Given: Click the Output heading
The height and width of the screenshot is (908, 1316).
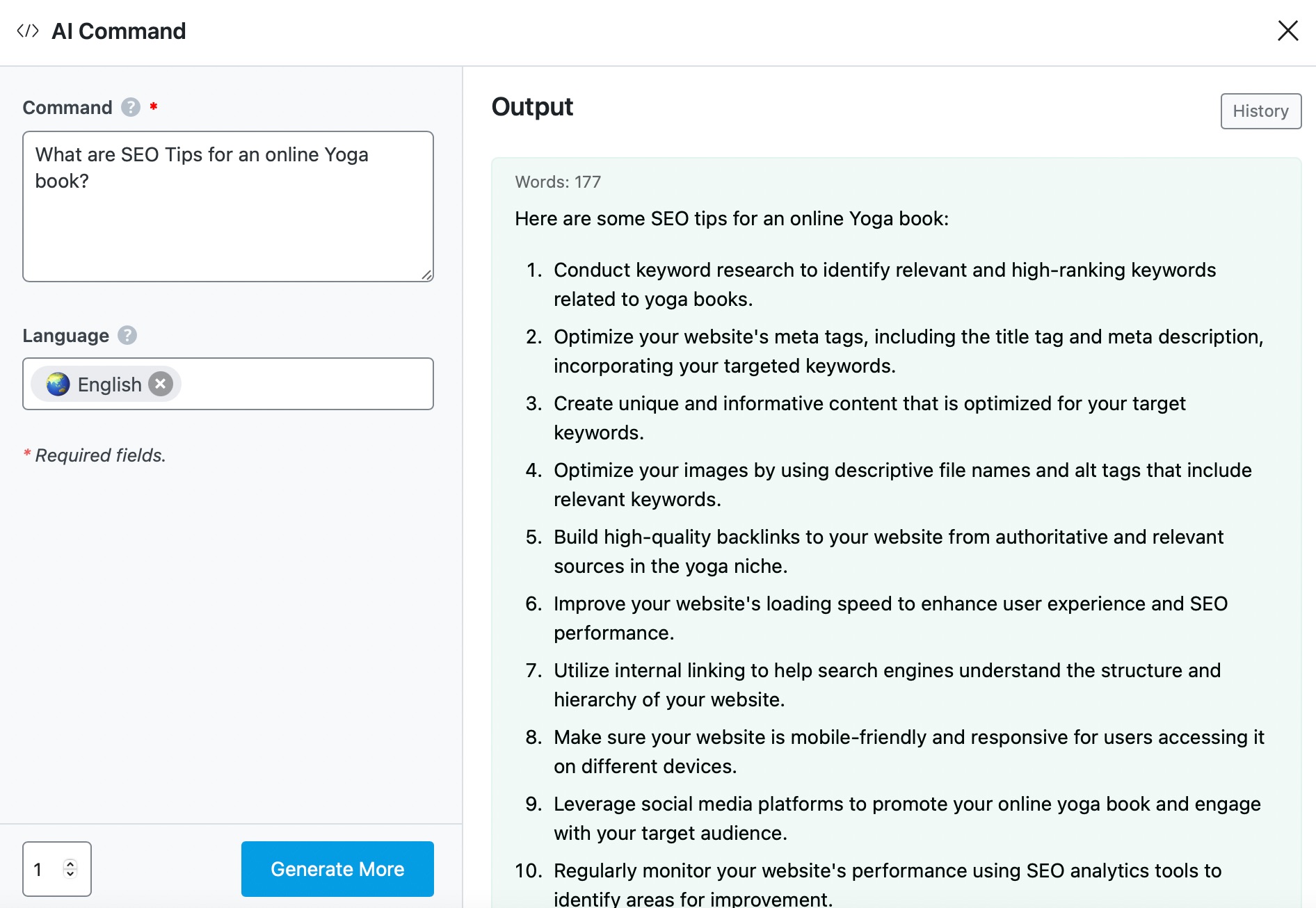Looking at the screenshot, I should pyautogui.click(x=532, y=107).
